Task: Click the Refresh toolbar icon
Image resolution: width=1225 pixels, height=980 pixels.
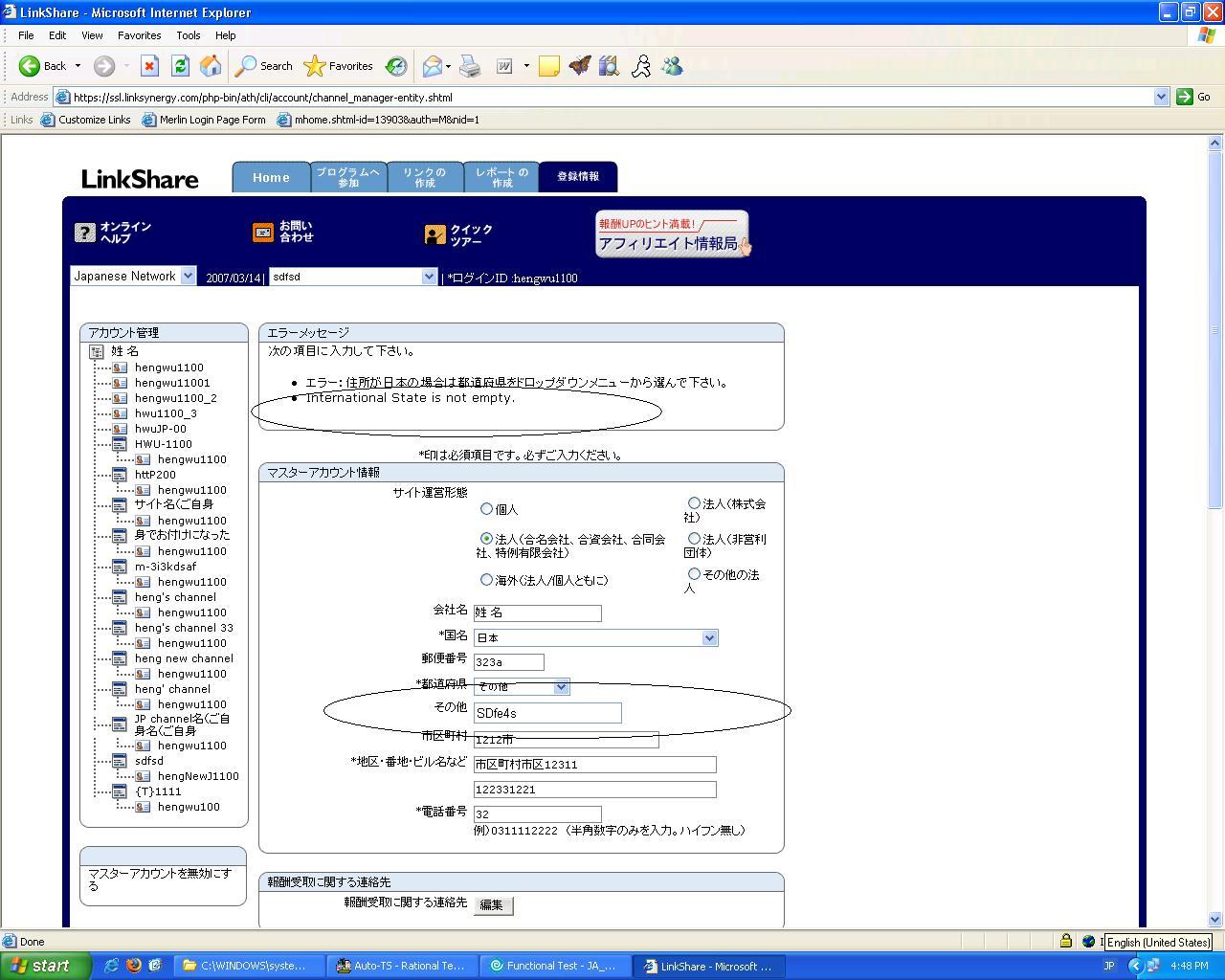Action: pyautogui.click(x=180, y=66)
